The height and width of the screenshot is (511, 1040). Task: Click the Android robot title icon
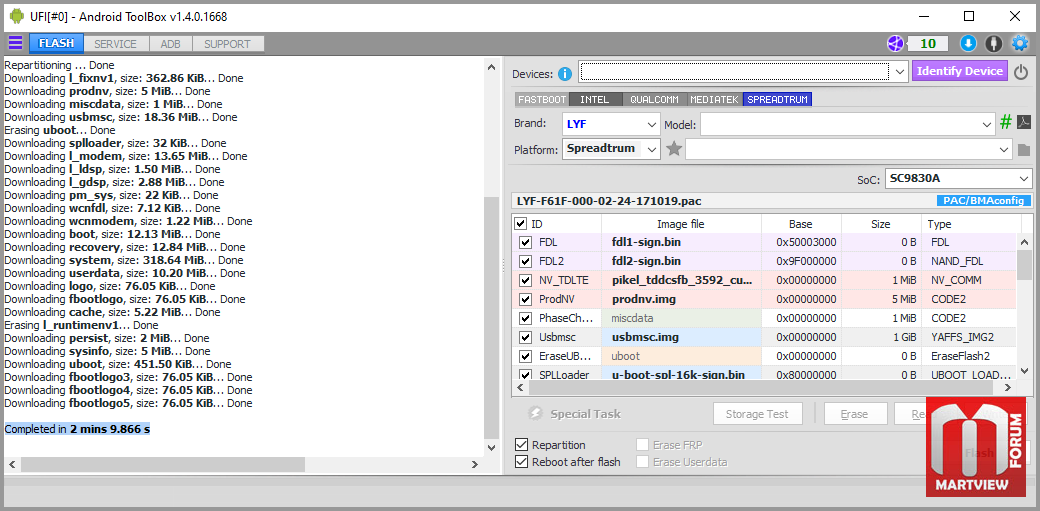17,16
